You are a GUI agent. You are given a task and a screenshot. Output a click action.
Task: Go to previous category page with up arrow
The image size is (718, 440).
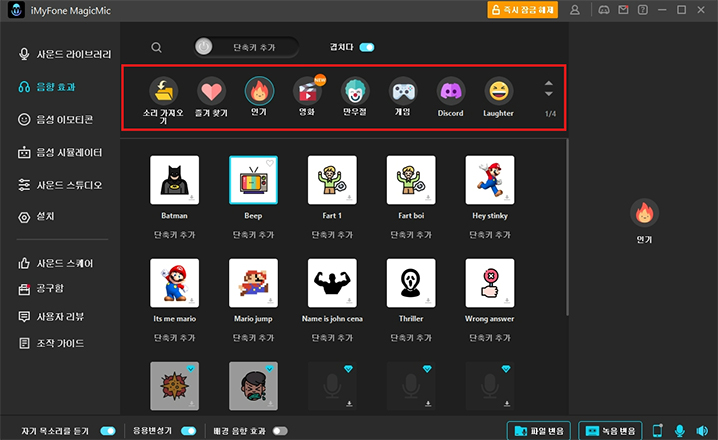tap(548, 84)
